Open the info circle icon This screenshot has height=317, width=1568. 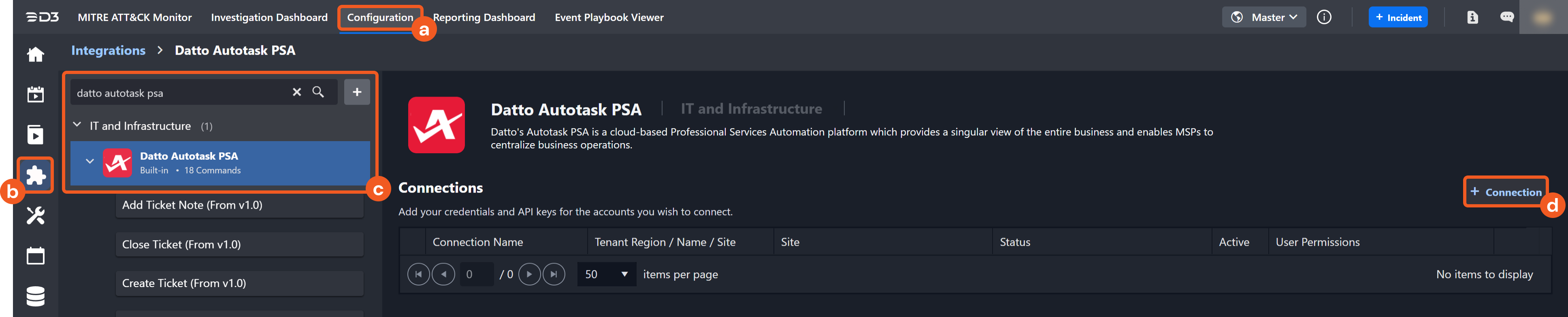click(x=1323, y=18)
